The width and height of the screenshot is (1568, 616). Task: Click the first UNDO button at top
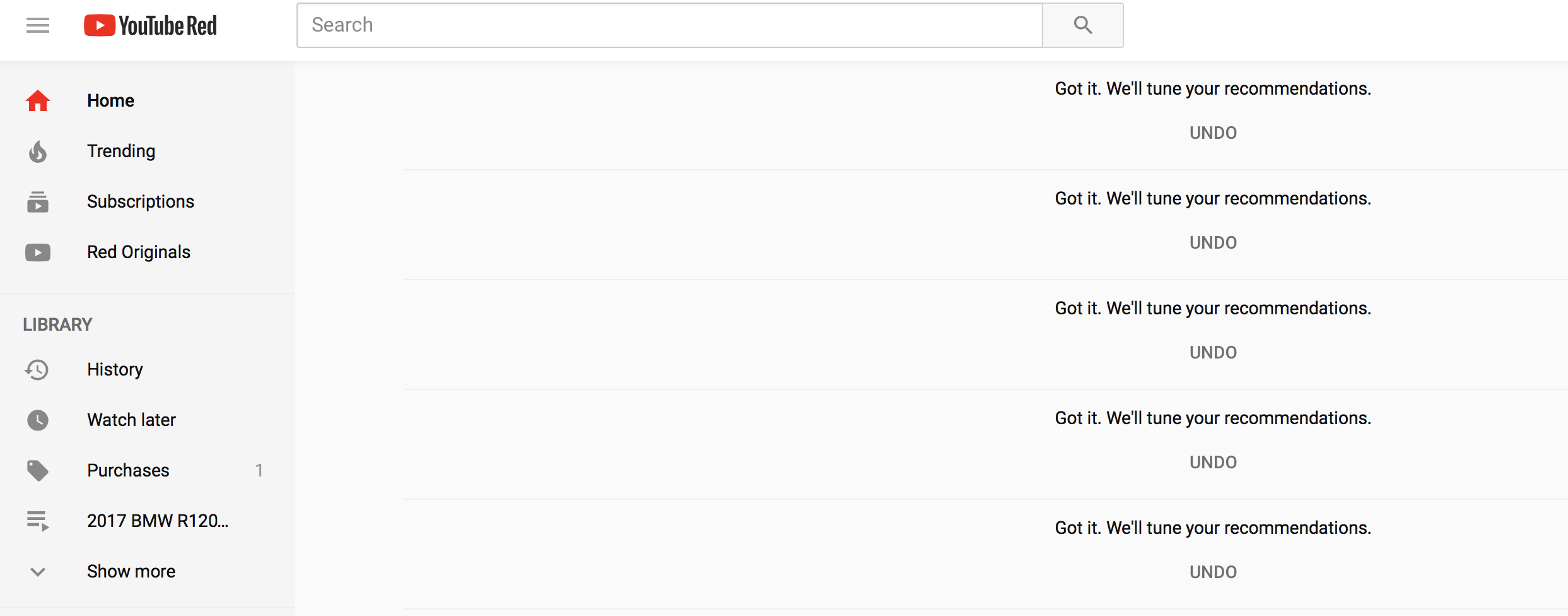[x=1213, y=133]
